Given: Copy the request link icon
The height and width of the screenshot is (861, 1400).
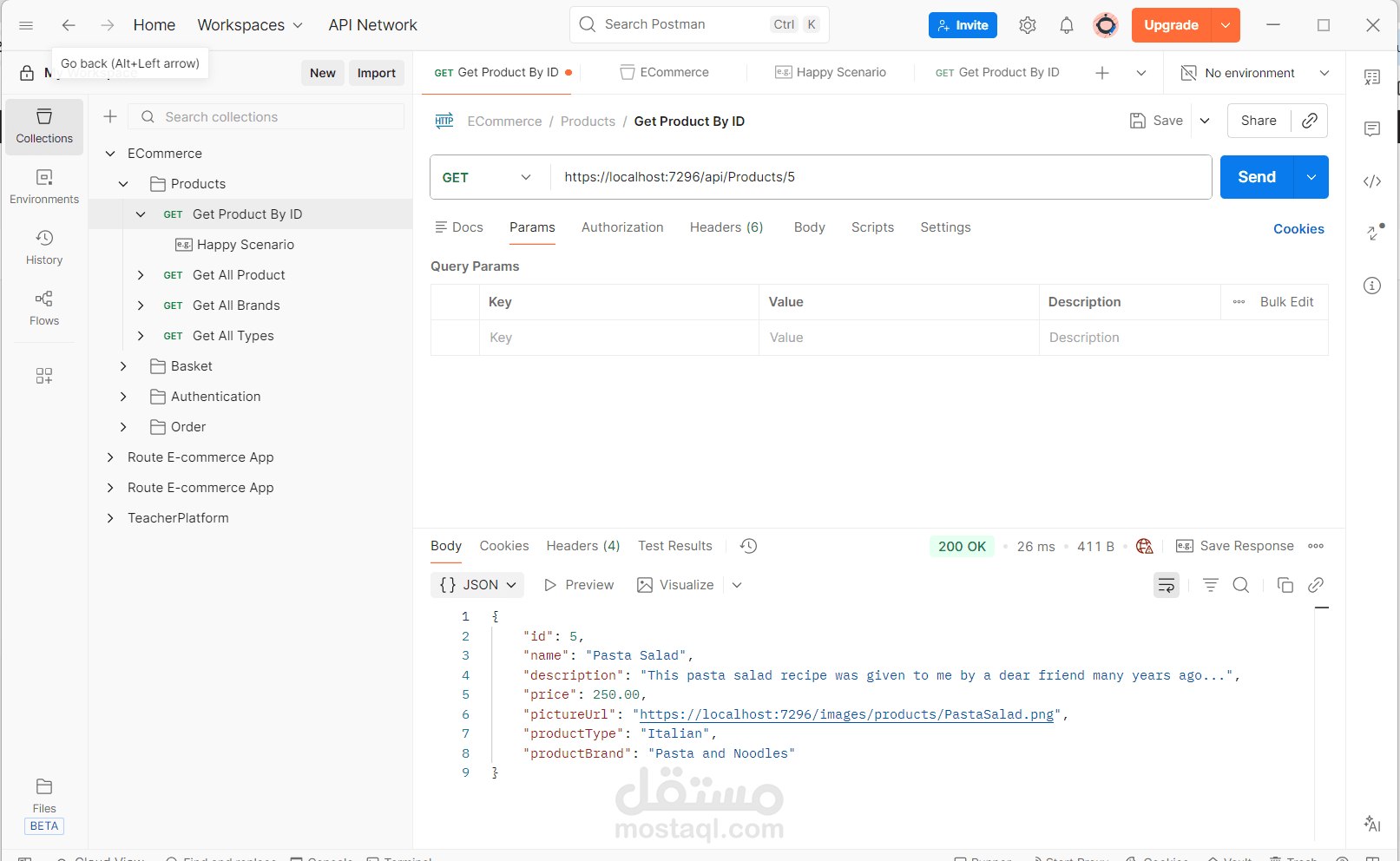Looking at the screenshot, I should [1310, 121].
